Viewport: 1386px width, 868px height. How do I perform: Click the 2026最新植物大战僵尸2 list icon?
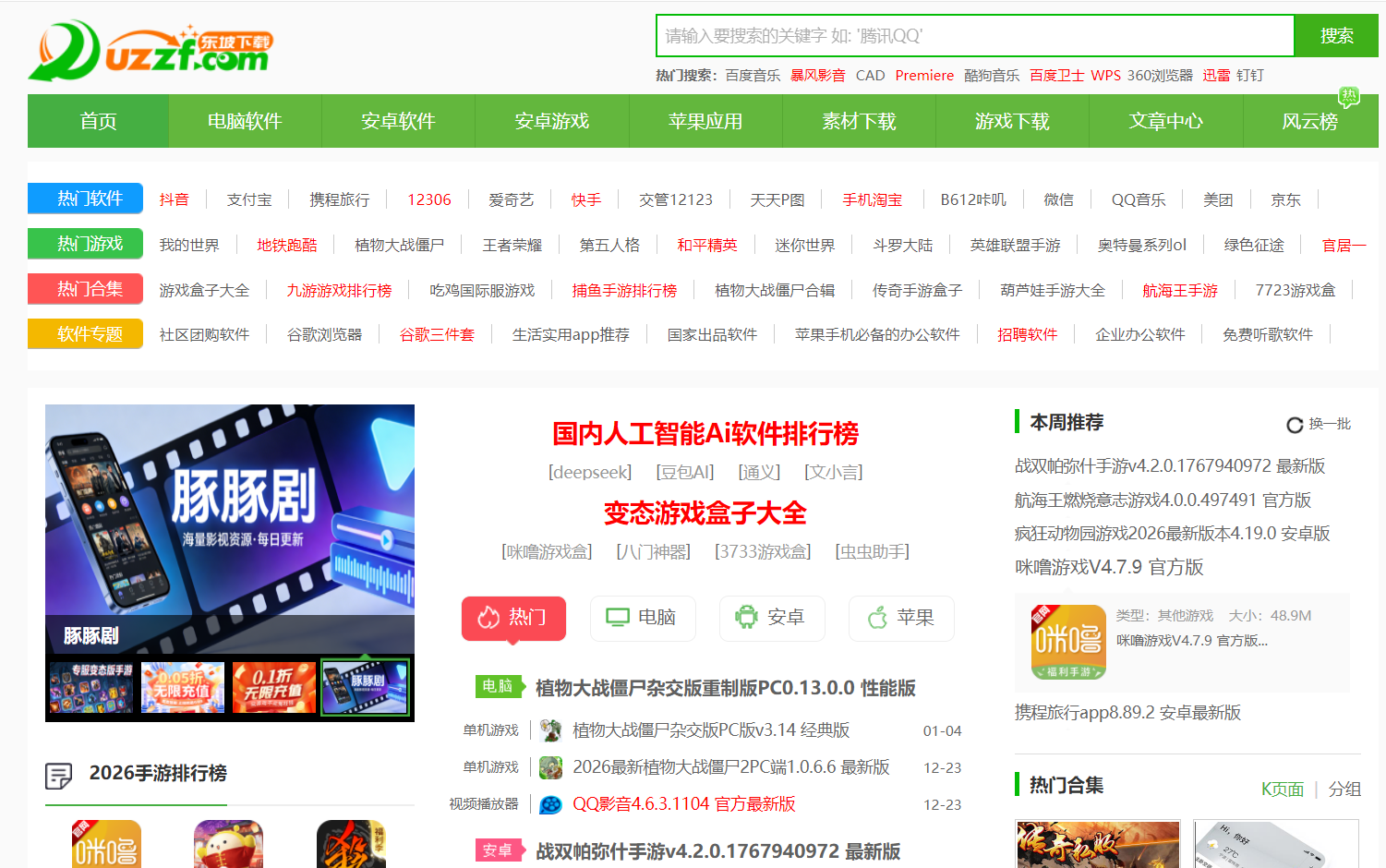[x=551, y=767]
